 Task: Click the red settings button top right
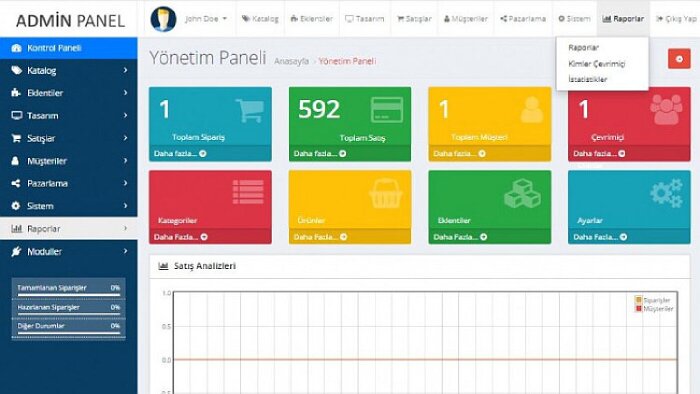(679, 59)
